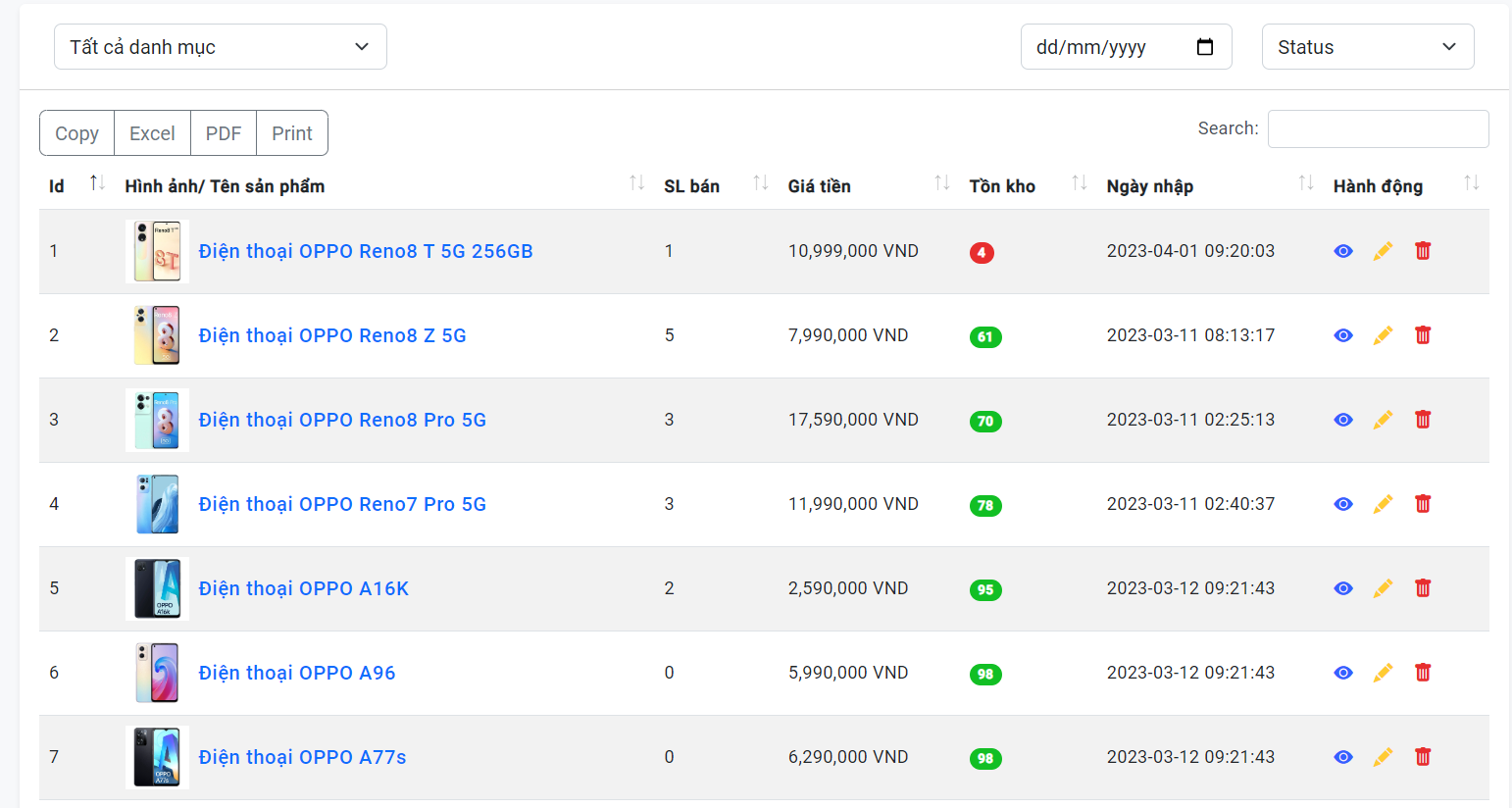Image resolution: width=1512 pixels, height=808 pixels.
Task: Delete the OPPO Reno8 Pro 5G product
Action: pos(1423,420)
